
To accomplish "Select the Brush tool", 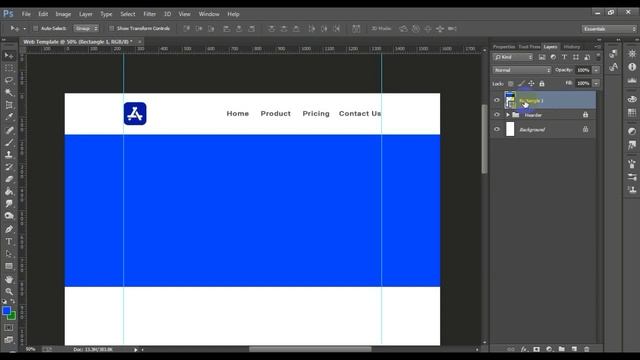I will point(9,142).
